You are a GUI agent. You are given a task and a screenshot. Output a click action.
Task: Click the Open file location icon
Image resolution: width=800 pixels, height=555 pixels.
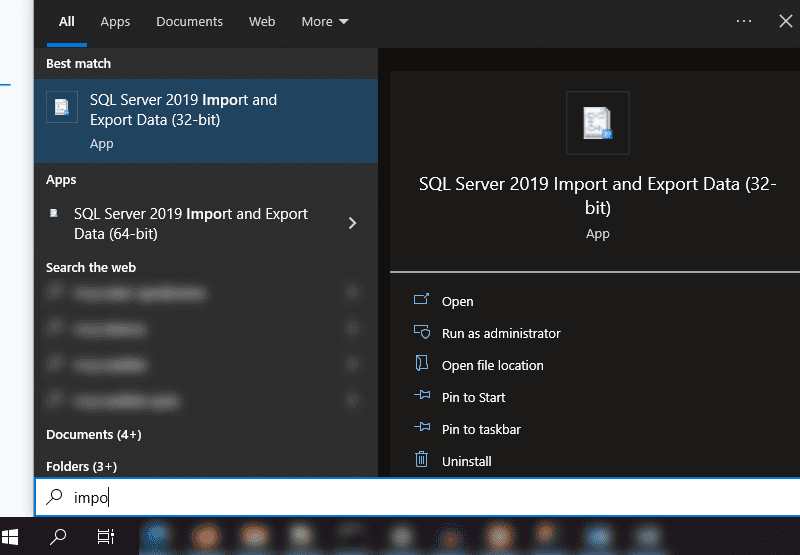(x=422, y=363)
